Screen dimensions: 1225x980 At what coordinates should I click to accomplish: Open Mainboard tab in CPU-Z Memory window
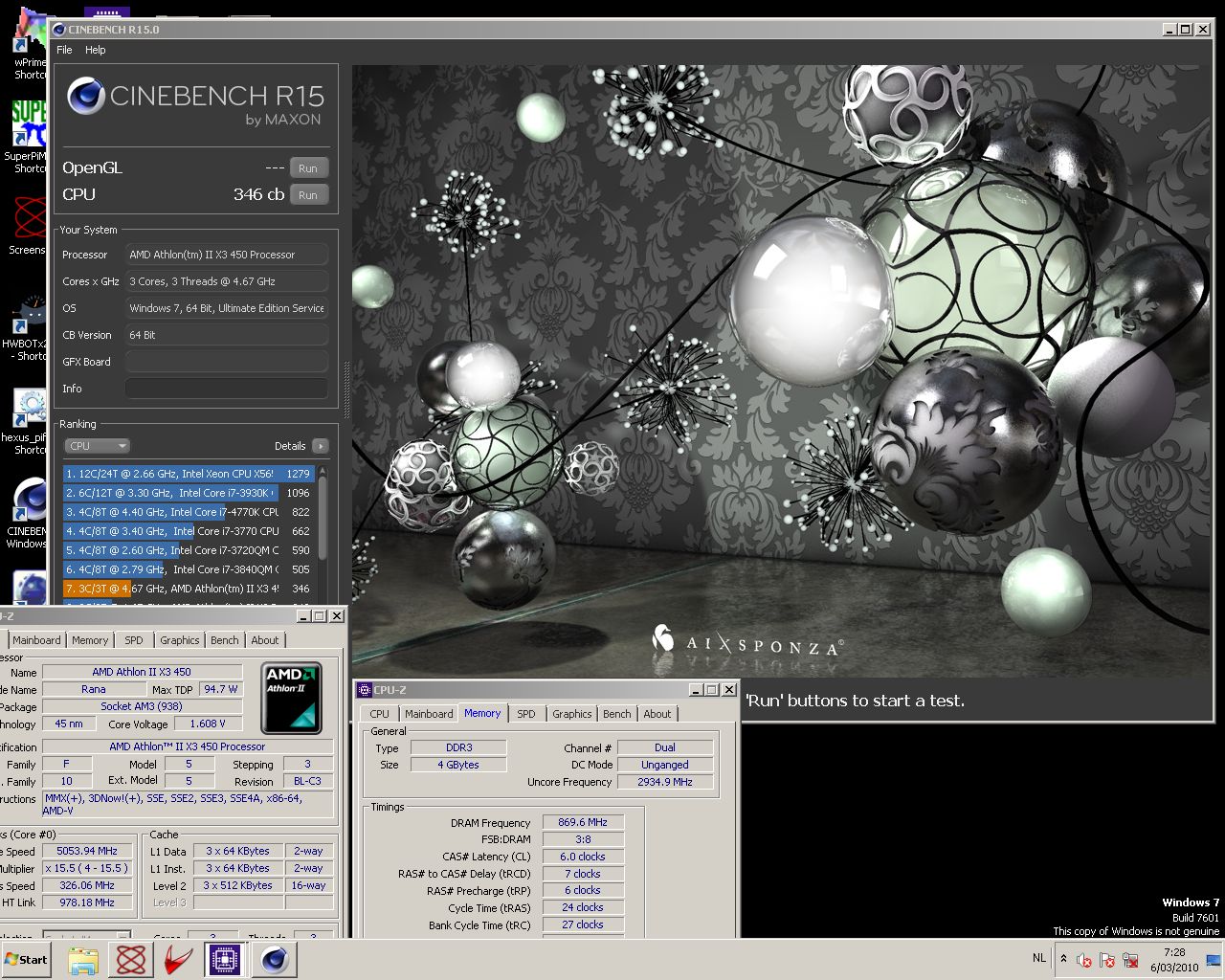429,714
